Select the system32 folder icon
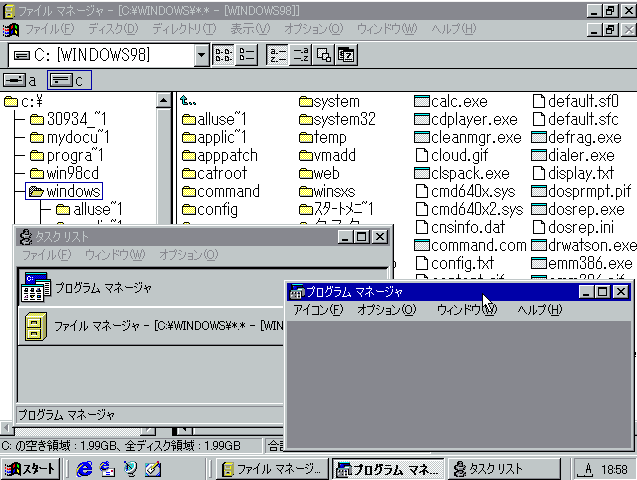Screen dimensions: 637x480 click(306, 120)
